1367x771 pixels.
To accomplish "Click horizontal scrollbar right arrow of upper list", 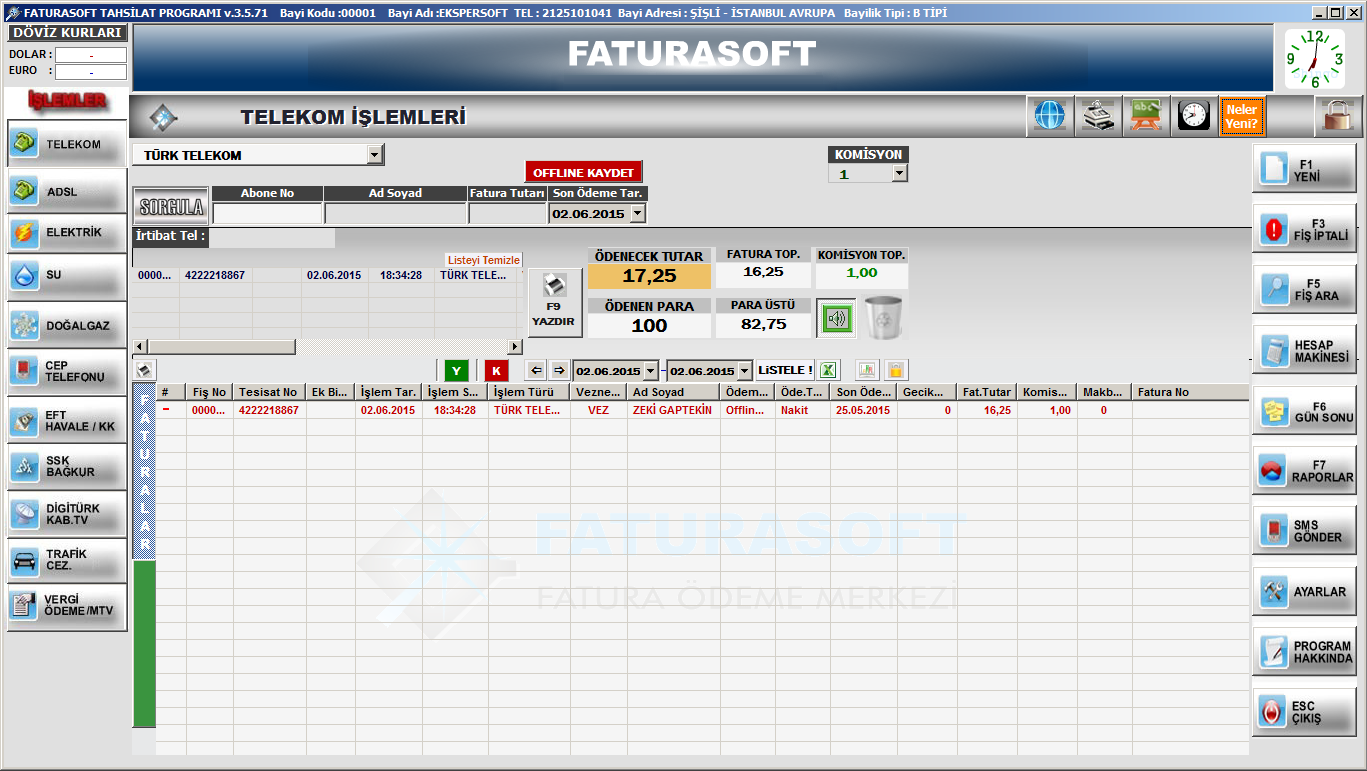I will [x=516, y=347].
